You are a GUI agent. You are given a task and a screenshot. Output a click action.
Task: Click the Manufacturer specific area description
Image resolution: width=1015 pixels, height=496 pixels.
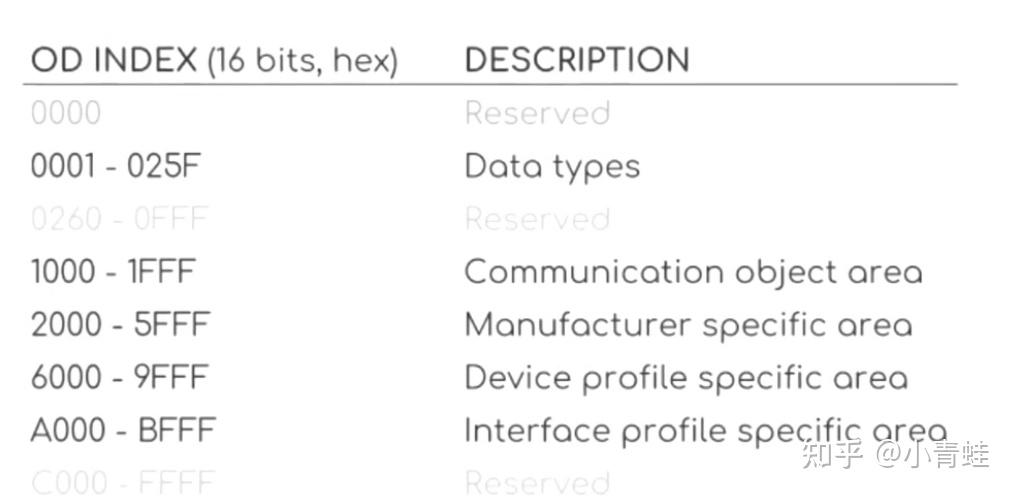pos(688,325)
